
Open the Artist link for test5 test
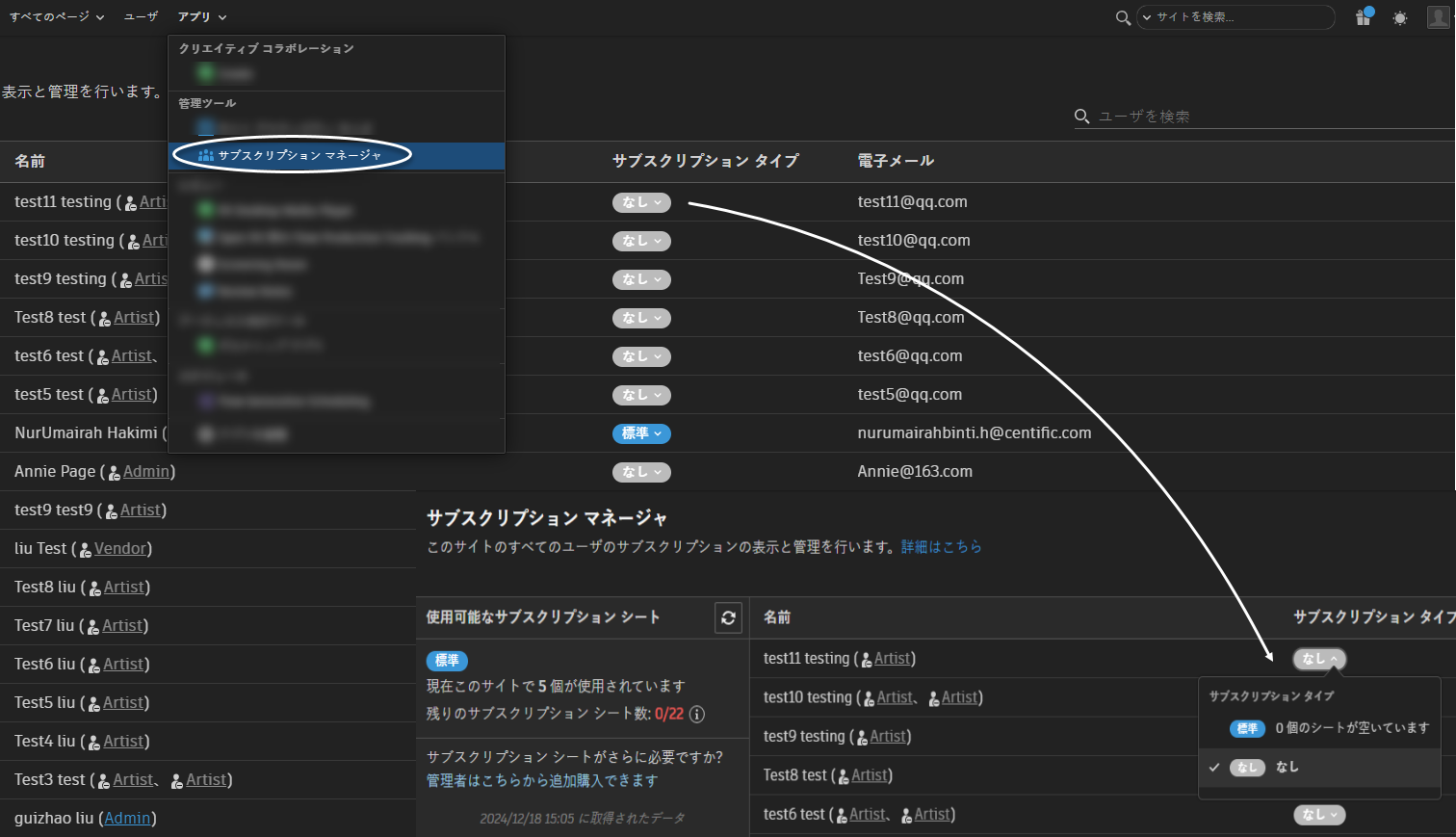pyautogui.click(x=132, y=395)
